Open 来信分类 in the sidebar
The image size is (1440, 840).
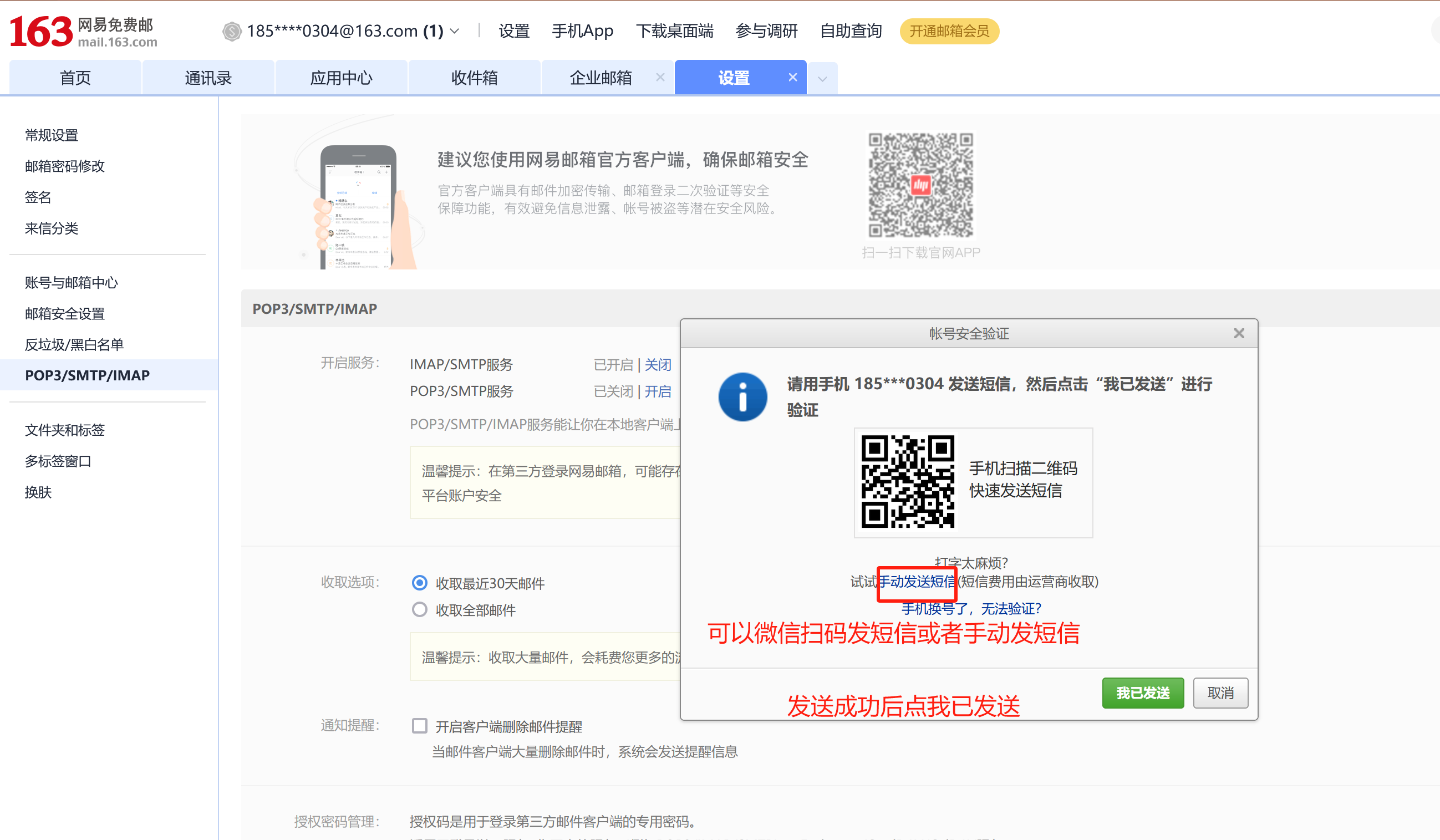click(52, 228)
